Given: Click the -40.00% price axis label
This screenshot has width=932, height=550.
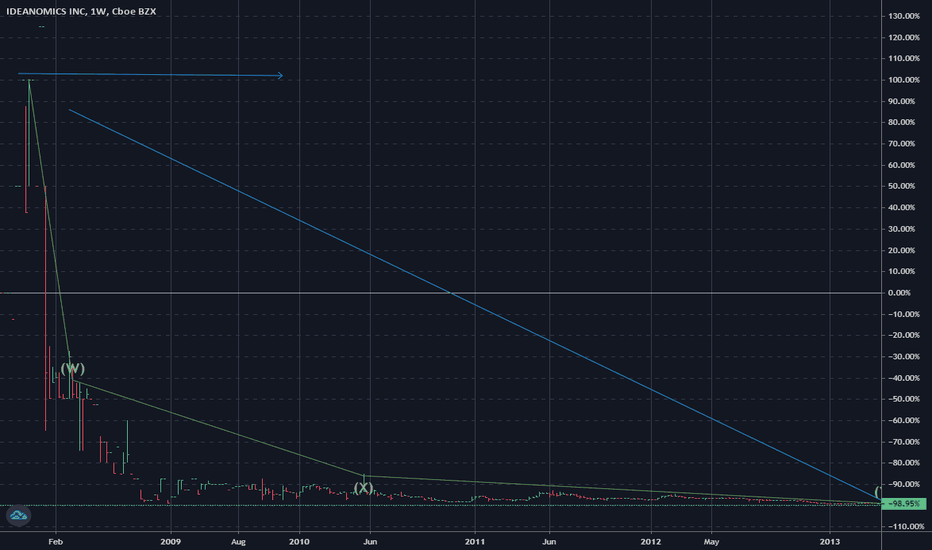Looking at the screenshot, I should point(903,378).
